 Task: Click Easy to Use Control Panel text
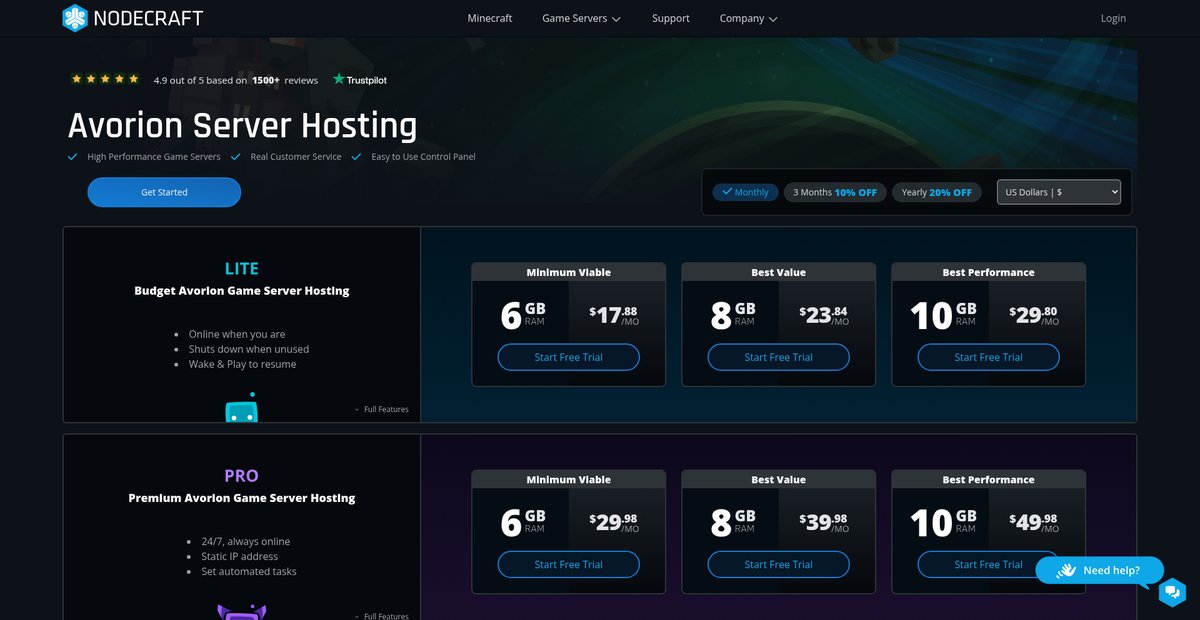423,157
